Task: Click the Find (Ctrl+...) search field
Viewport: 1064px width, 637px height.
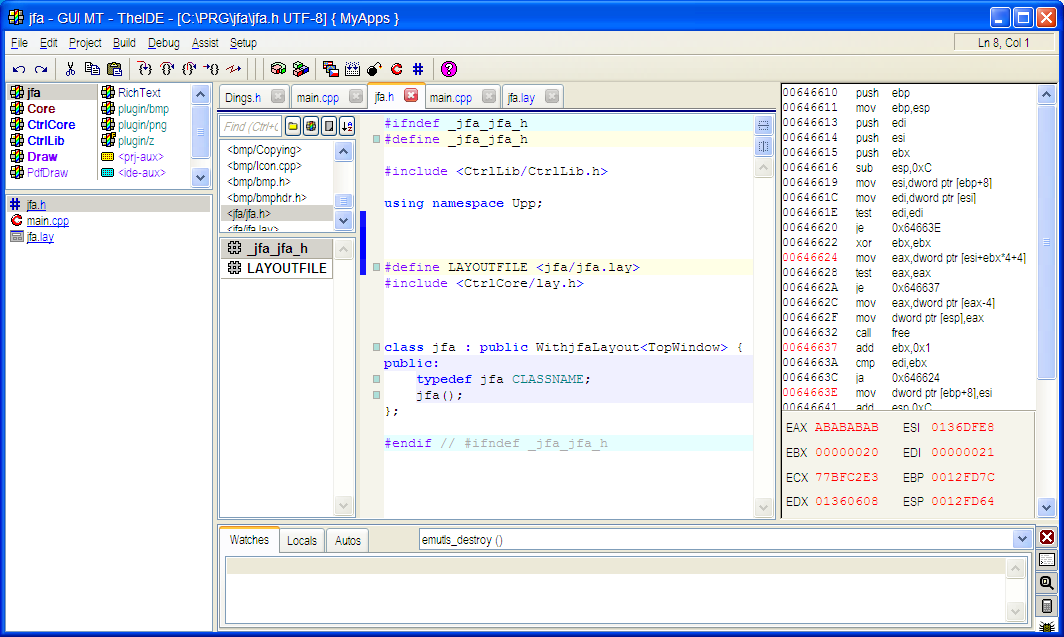Action: click(x=251, y=126)
